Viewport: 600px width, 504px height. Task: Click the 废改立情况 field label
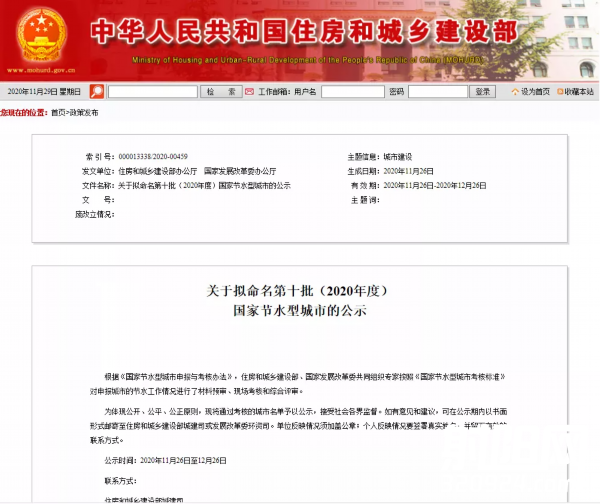pyautogui.click(x=95, y=215)
